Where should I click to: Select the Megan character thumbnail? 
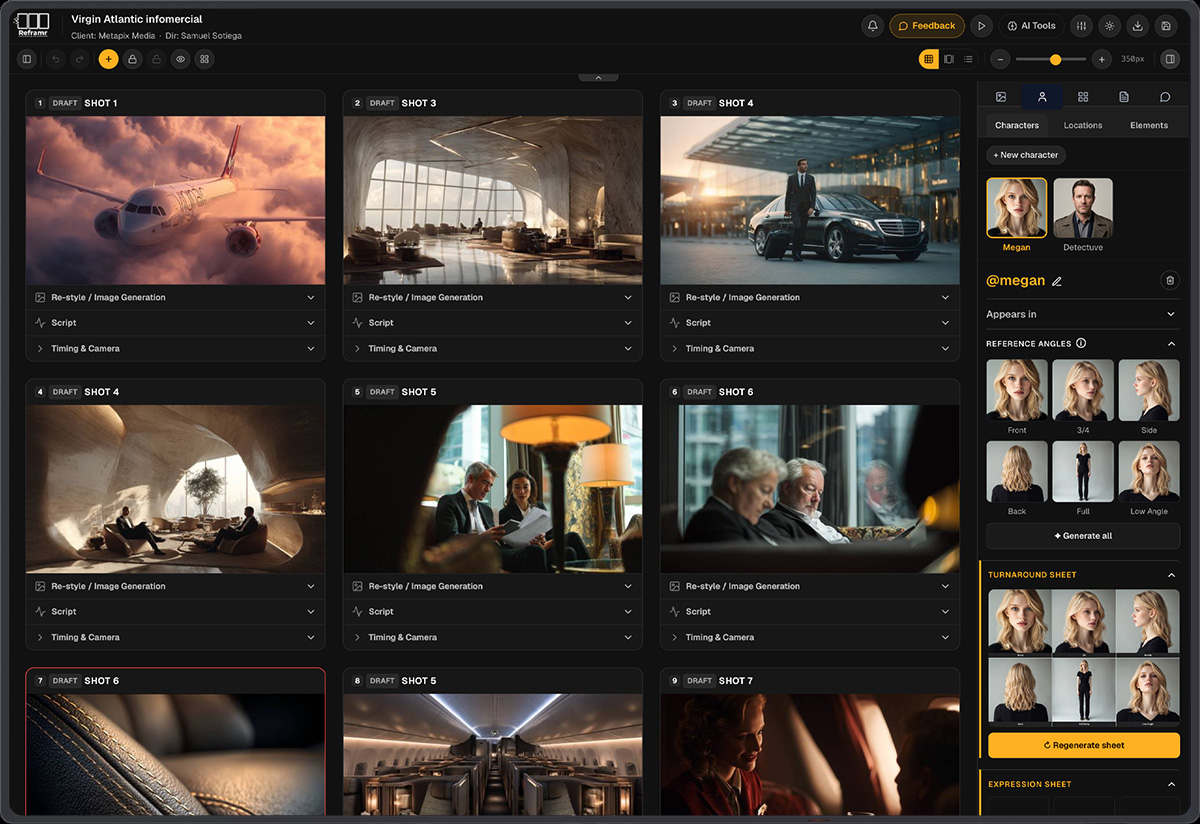click(x=1017, y=208)
